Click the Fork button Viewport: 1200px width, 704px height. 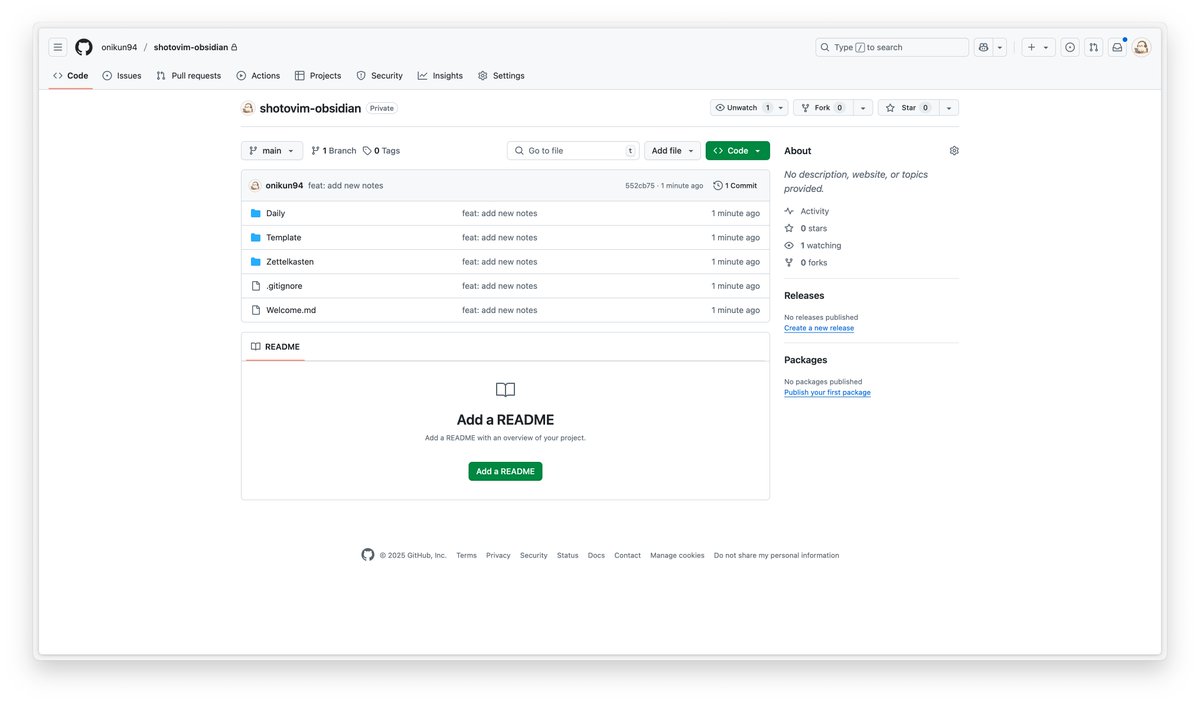(x=823, y=108)
